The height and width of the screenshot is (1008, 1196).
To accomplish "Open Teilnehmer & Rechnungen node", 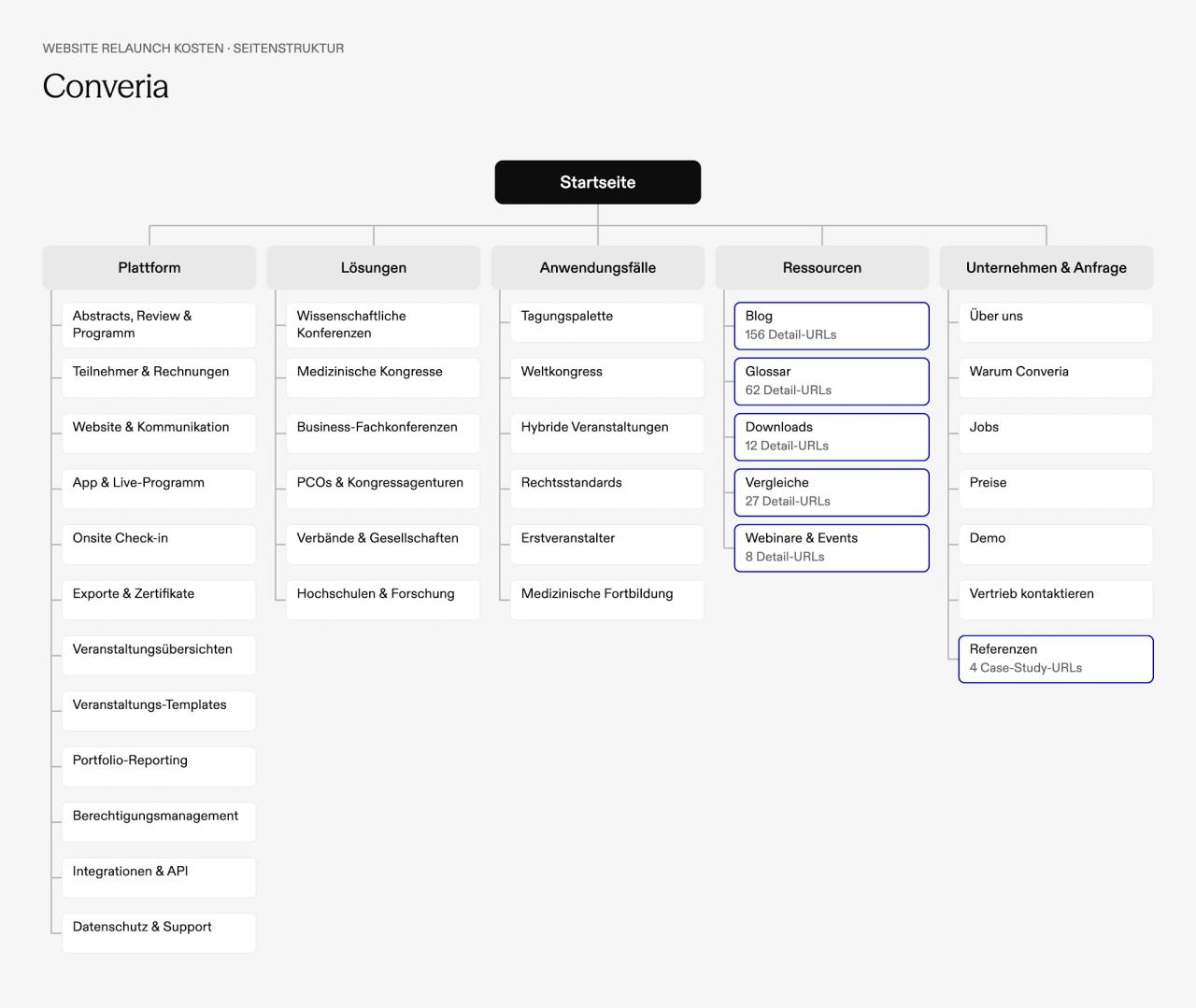I will tap(159, 377).
